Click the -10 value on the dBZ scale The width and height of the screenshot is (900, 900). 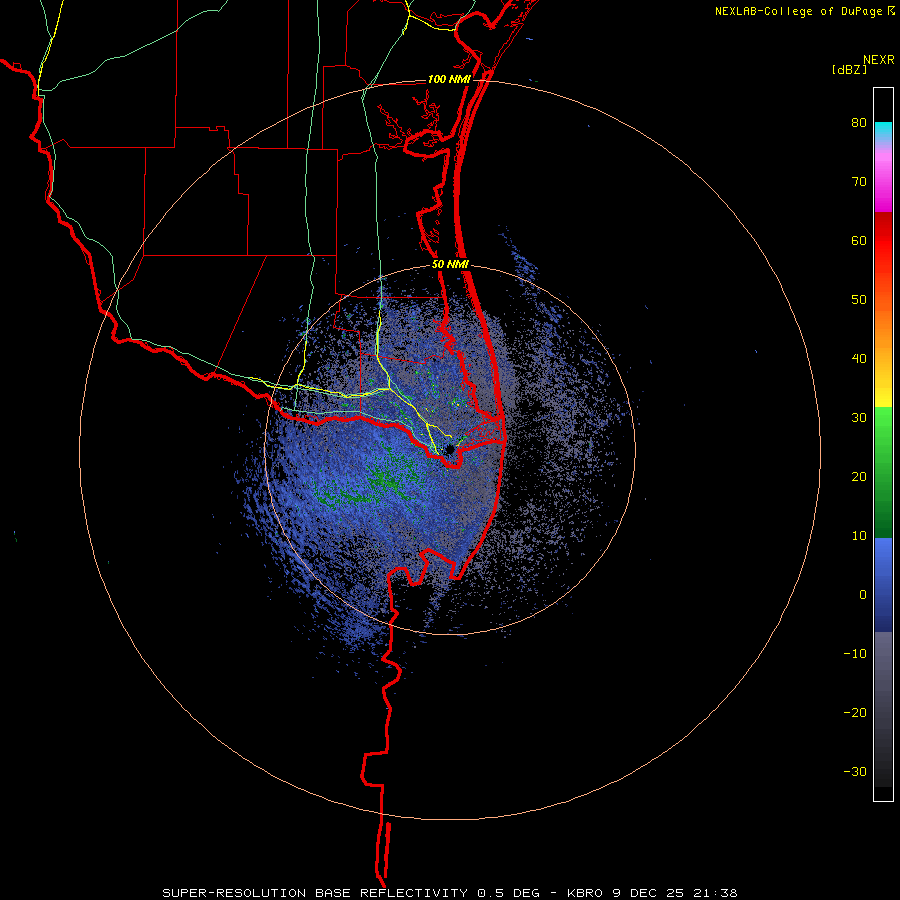pyautogui.click(x=855, y=653)
